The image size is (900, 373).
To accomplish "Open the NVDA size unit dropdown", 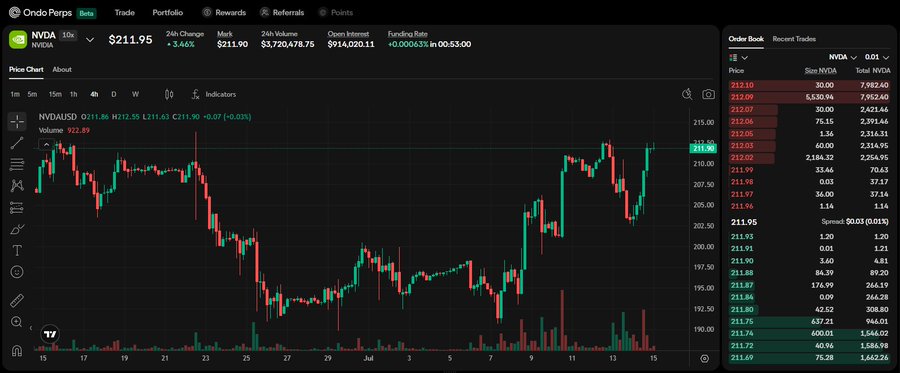I will 843,57.
